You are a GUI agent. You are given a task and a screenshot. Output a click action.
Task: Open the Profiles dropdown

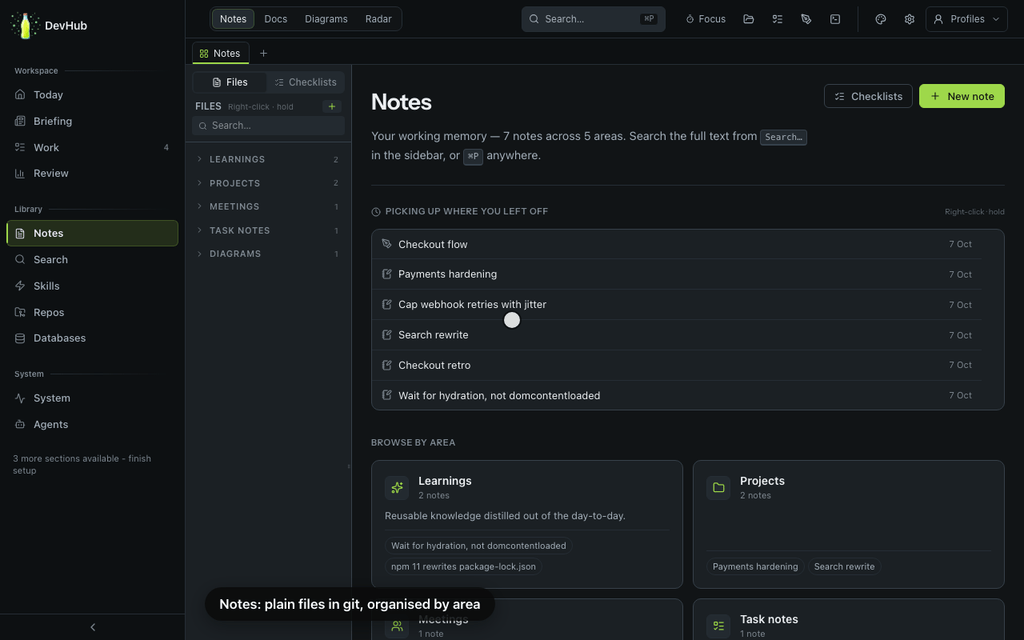(x=967, y=19)
